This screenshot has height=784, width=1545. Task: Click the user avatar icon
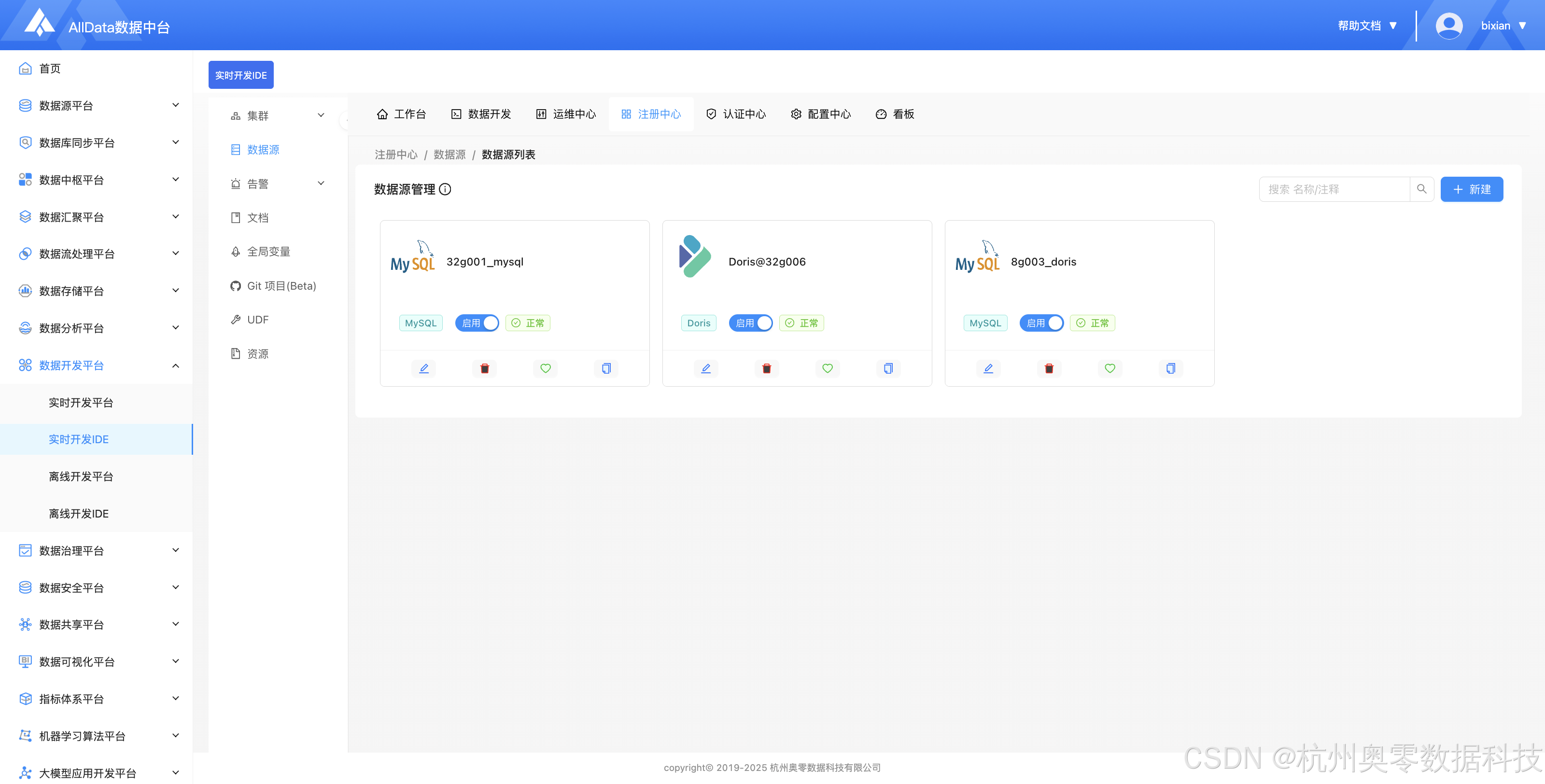point(1448,25)
